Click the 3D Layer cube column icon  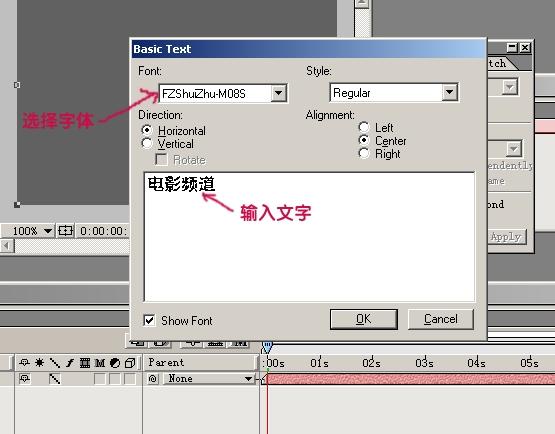pos(130,362)
